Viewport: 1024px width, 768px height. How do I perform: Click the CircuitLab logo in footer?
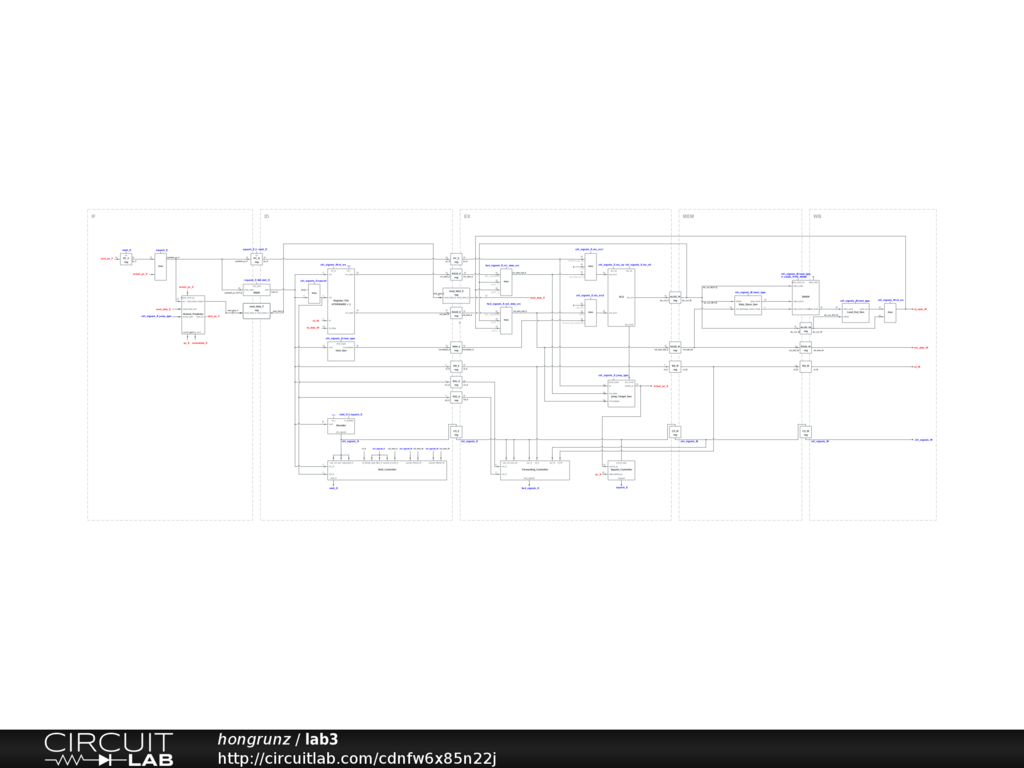(x=108, y=749)
